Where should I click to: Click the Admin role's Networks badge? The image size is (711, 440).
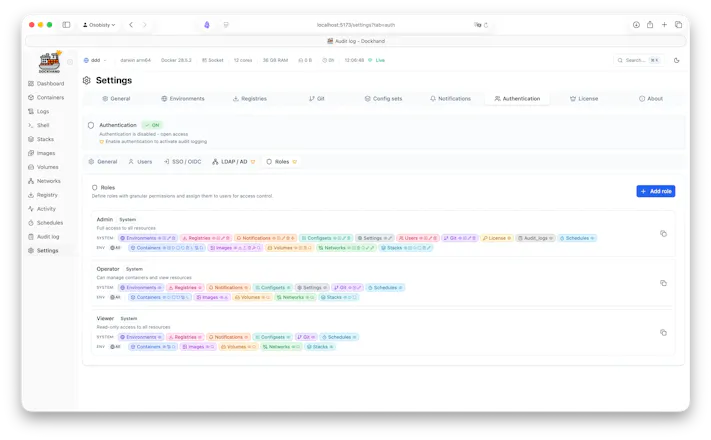tap(346, 248)
